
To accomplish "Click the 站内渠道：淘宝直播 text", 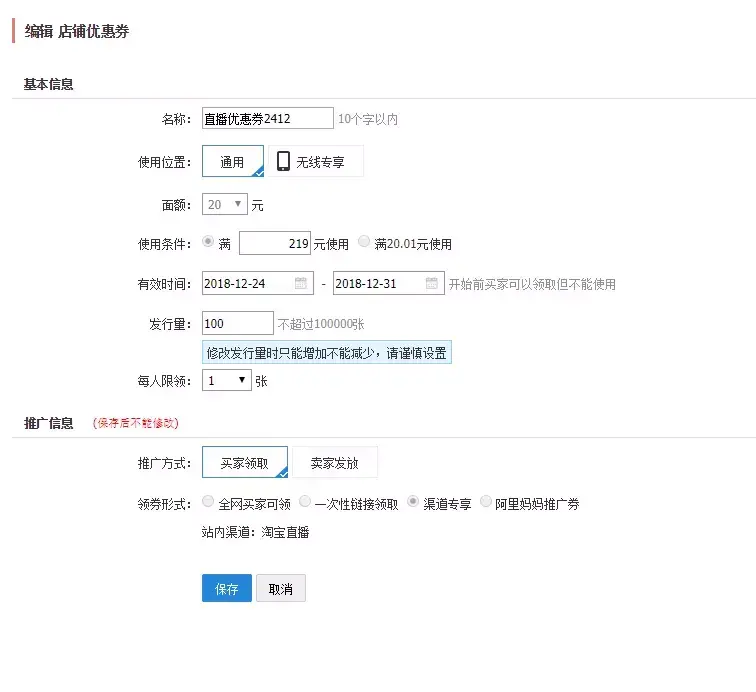I will 256,532.
